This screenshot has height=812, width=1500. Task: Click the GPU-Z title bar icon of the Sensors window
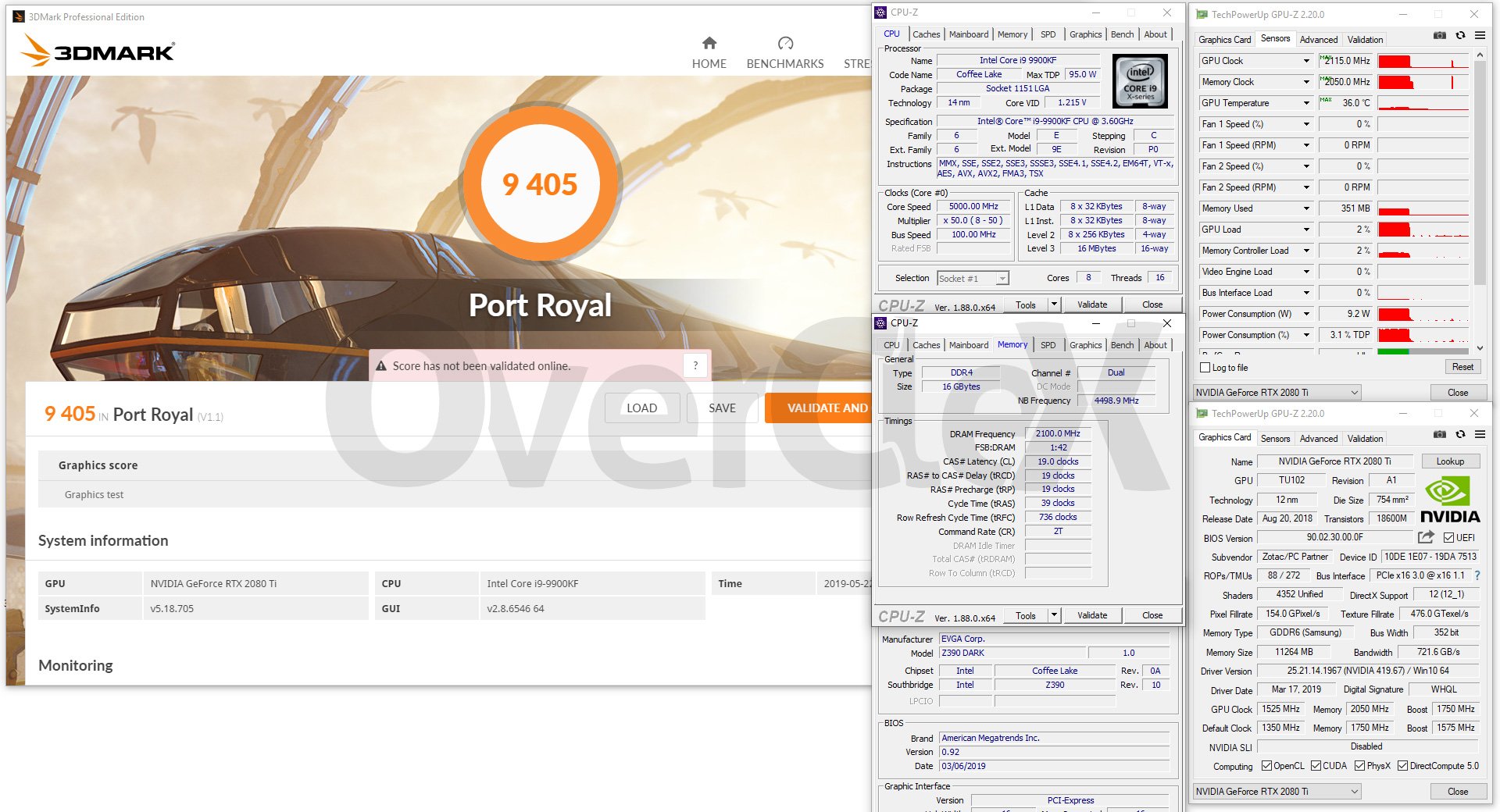coord(1202,14)
